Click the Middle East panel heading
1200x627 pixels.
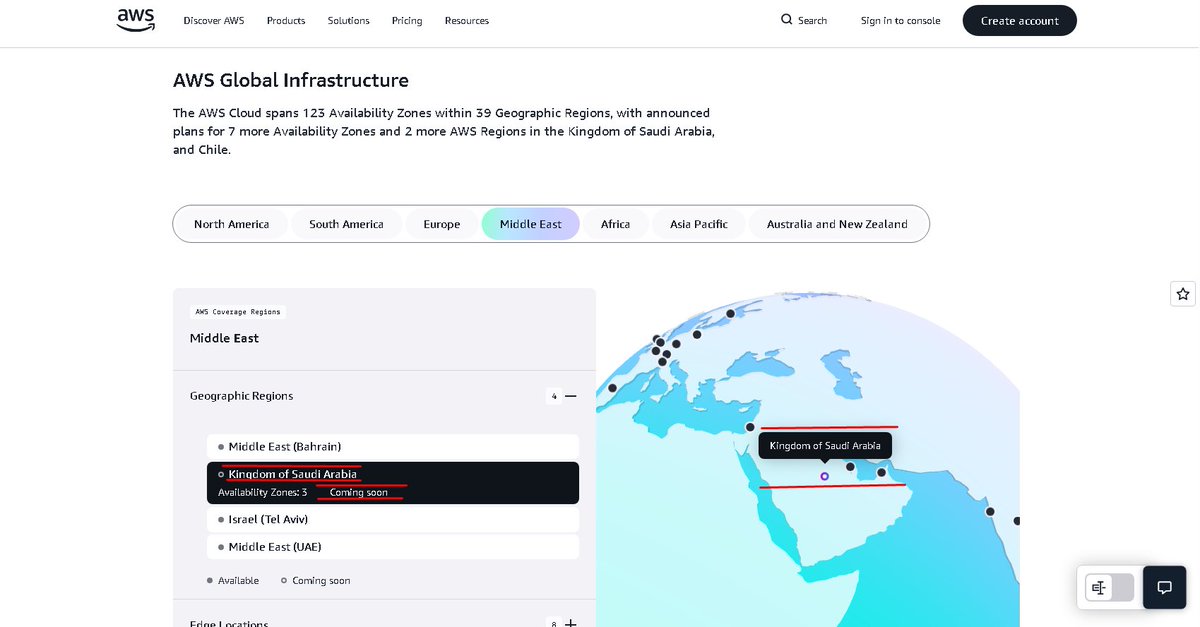[x=224, y=338]
